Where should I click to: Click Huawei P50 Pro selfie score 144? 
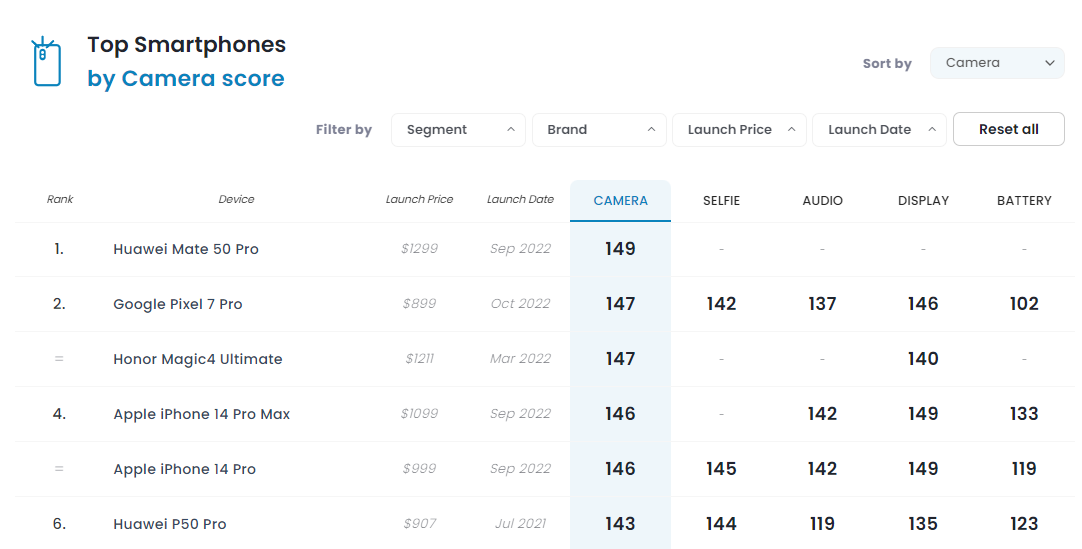point(721,524)
